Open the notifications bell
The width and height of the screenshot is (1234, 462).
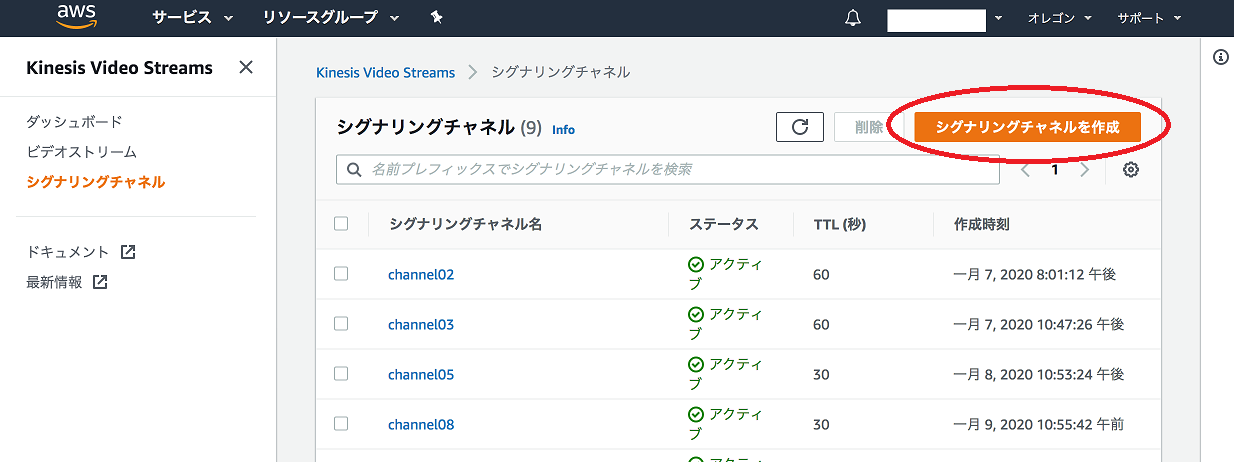853,18
